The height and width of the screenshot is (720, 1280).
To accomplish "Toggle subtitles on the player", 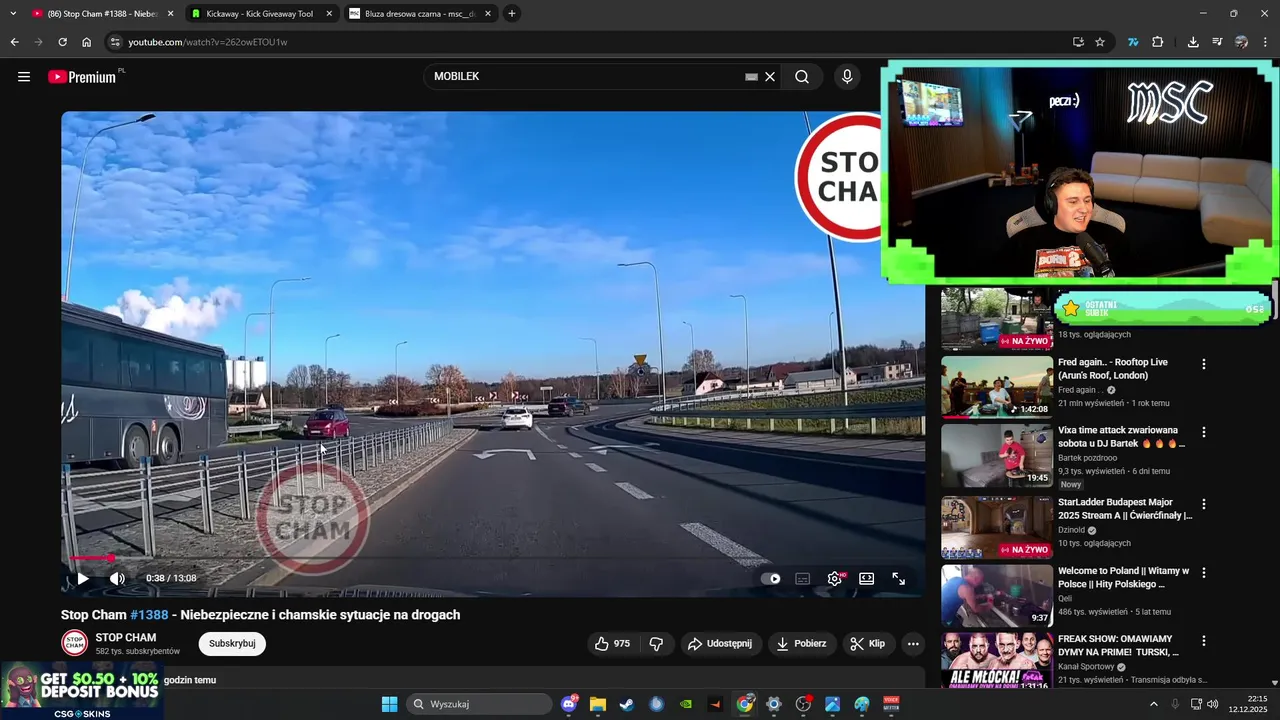I will pyautogui.click(x=802, y=578).
